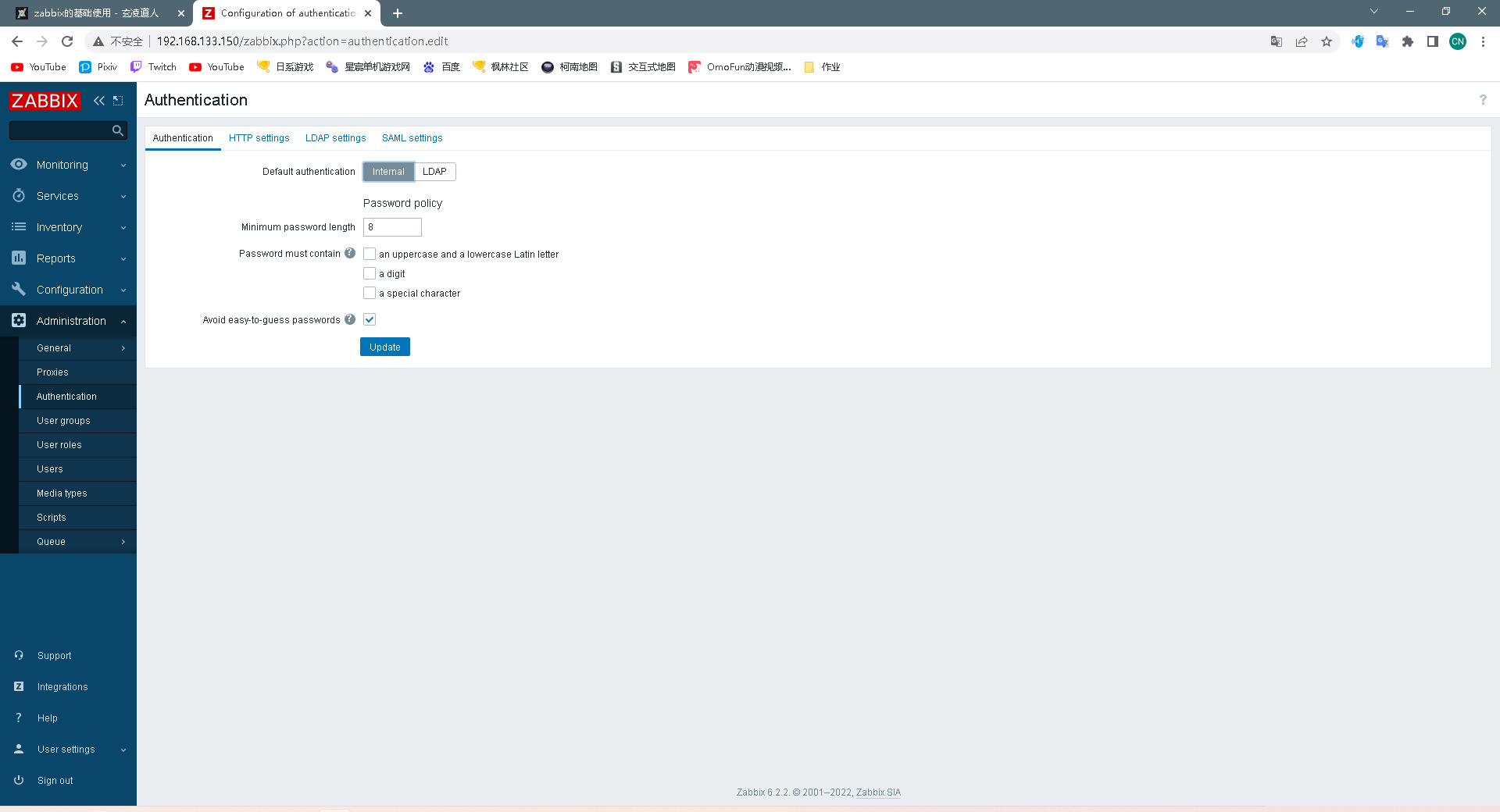Open User groups in Administration menu
Image resolution: width=1500 pixels, height=812 pixels.
[x=77, y=421]
